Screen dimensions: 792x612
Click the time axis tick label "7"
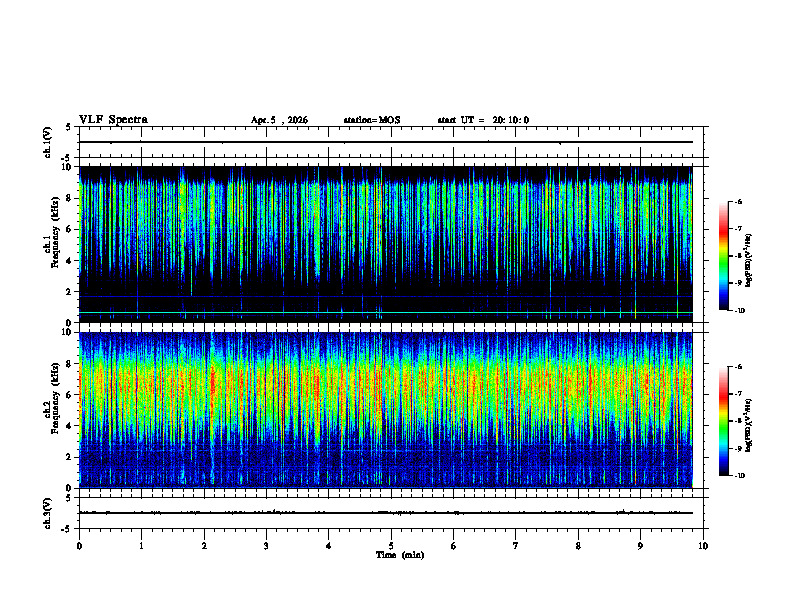(516, 546)
